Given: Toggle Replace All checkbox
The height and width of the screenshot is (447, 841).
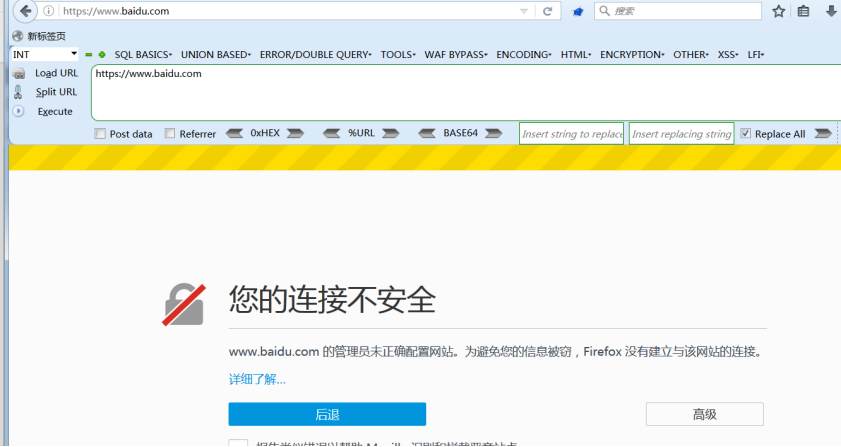Looking at the screenshot, I should (x=746, y=134).
